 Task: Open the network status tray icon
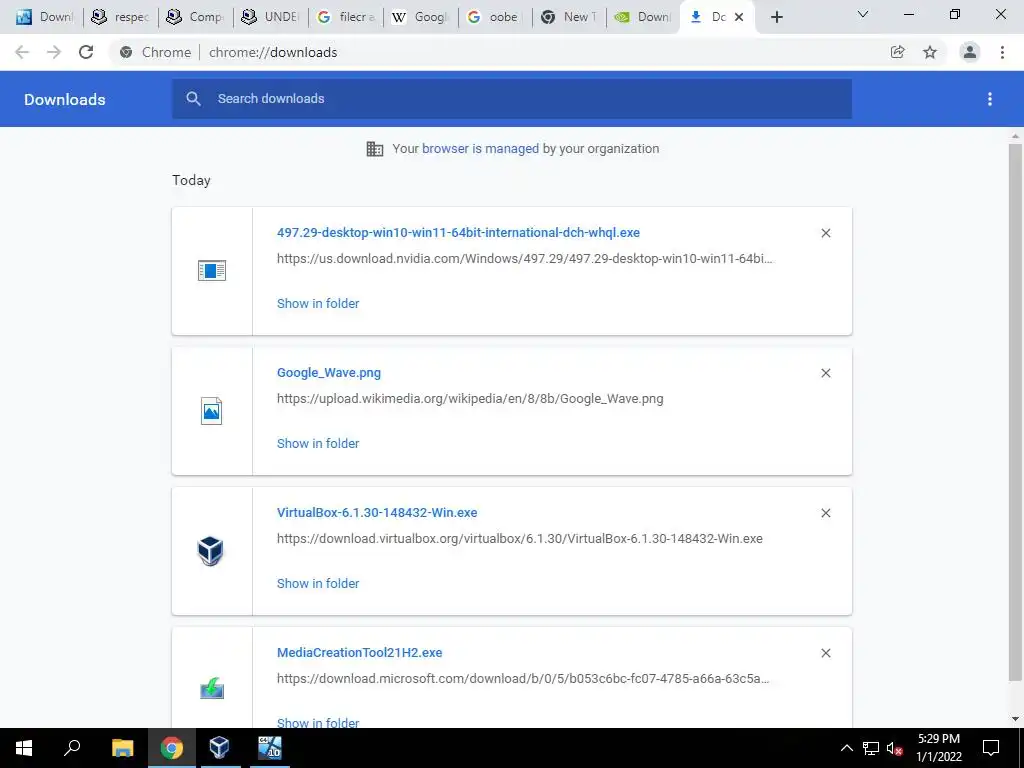(871, 748)
